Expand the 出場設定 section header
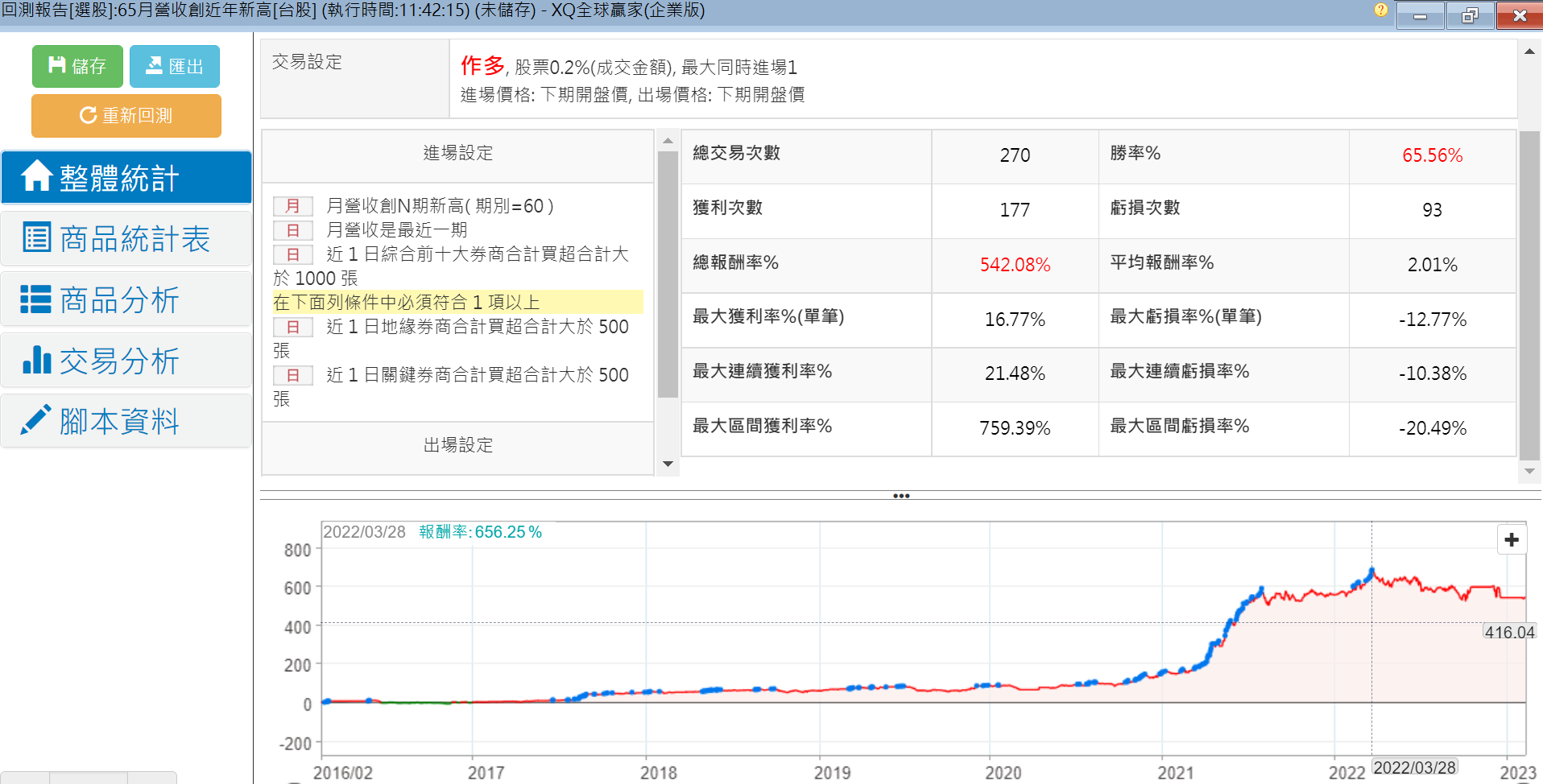 click(x=457, y=445)
